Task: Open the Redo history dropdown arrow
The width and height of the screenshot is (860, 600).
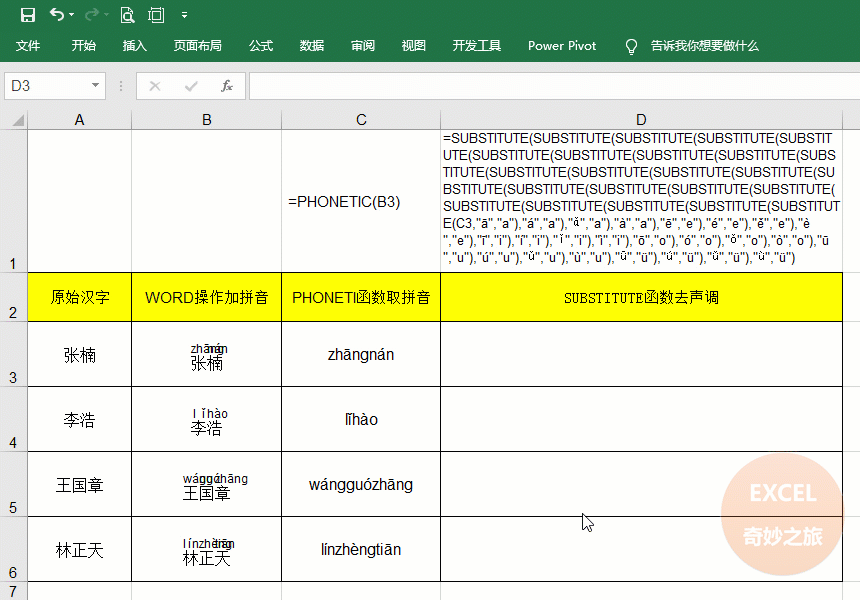Action: click(106, 15)
